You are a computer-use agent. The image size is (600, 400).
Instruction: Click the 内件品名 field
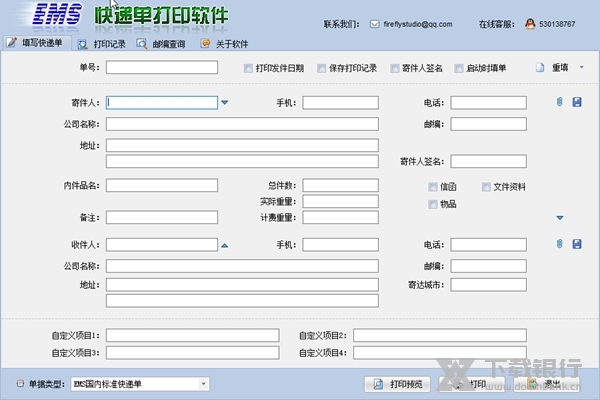(162, 185)
